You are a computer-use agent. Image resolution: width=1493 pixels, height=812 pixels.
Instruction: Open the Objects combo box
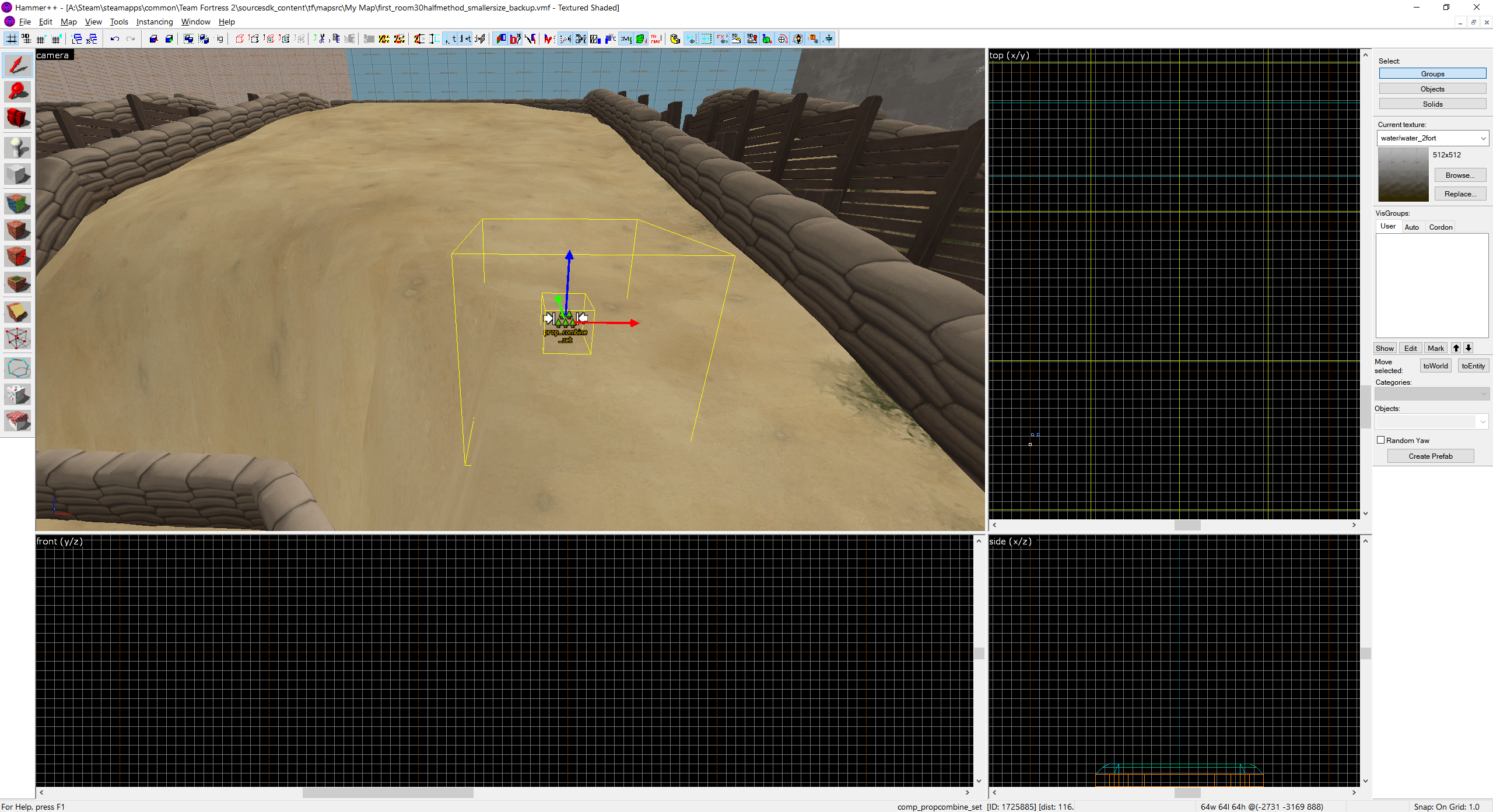point(1483,421)
